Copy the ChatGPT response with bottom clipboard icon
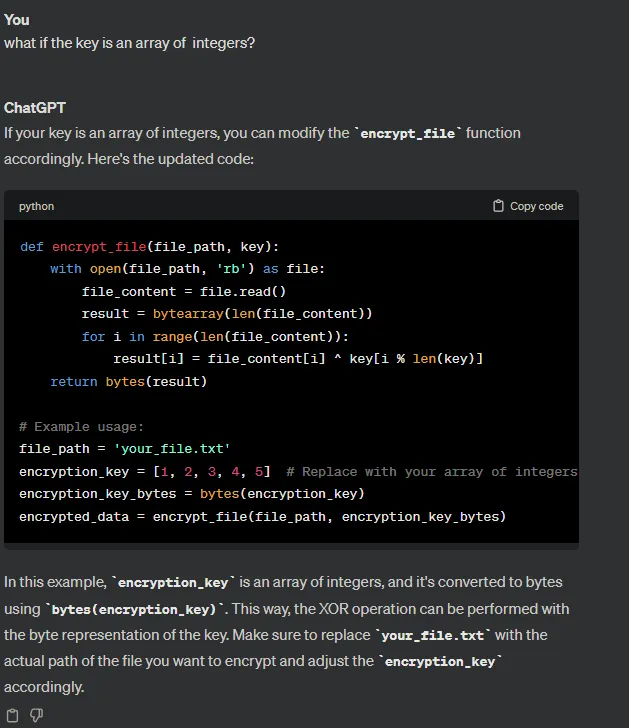The width and height of the screenshot is (629, 728). click(x=13, y=715)
